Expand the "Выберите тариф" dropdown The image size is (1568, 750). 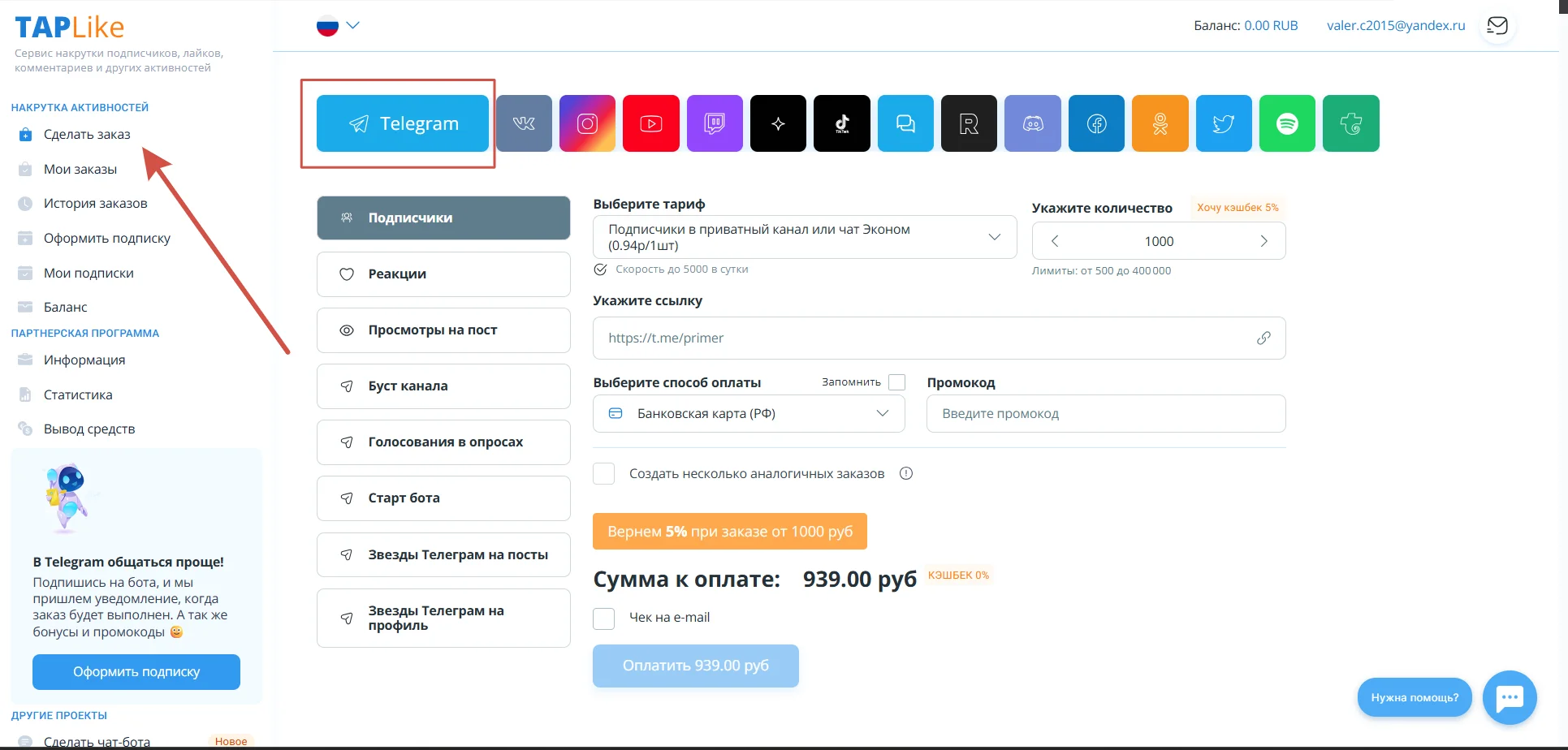click(x=805, y=237)
